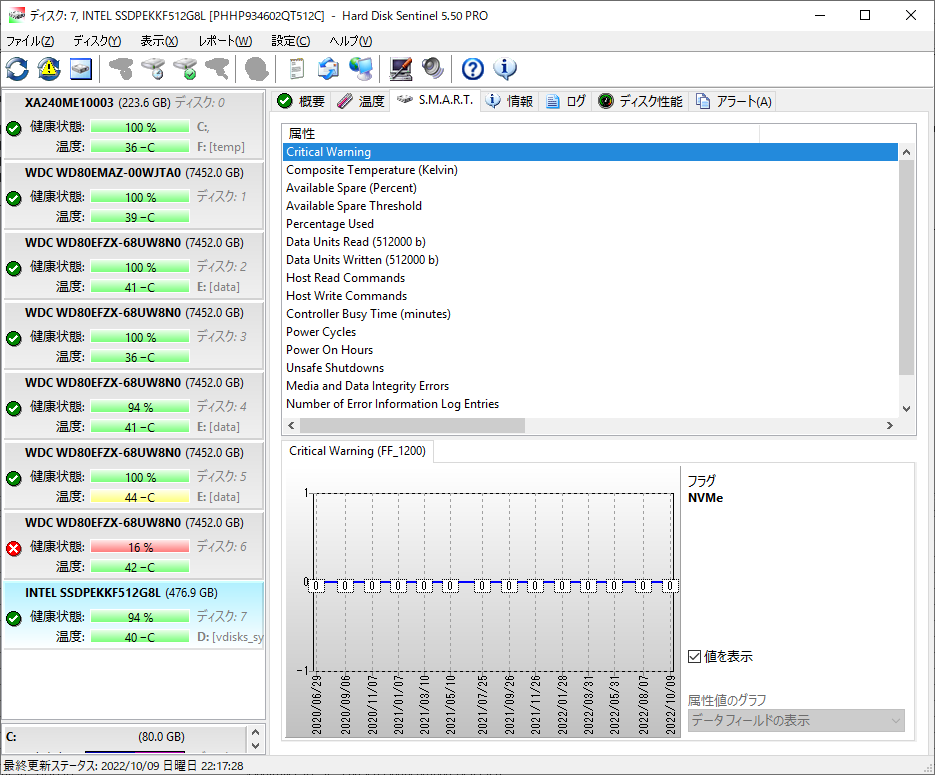Click the down arrow beside the C: volume

click(255, 745)
